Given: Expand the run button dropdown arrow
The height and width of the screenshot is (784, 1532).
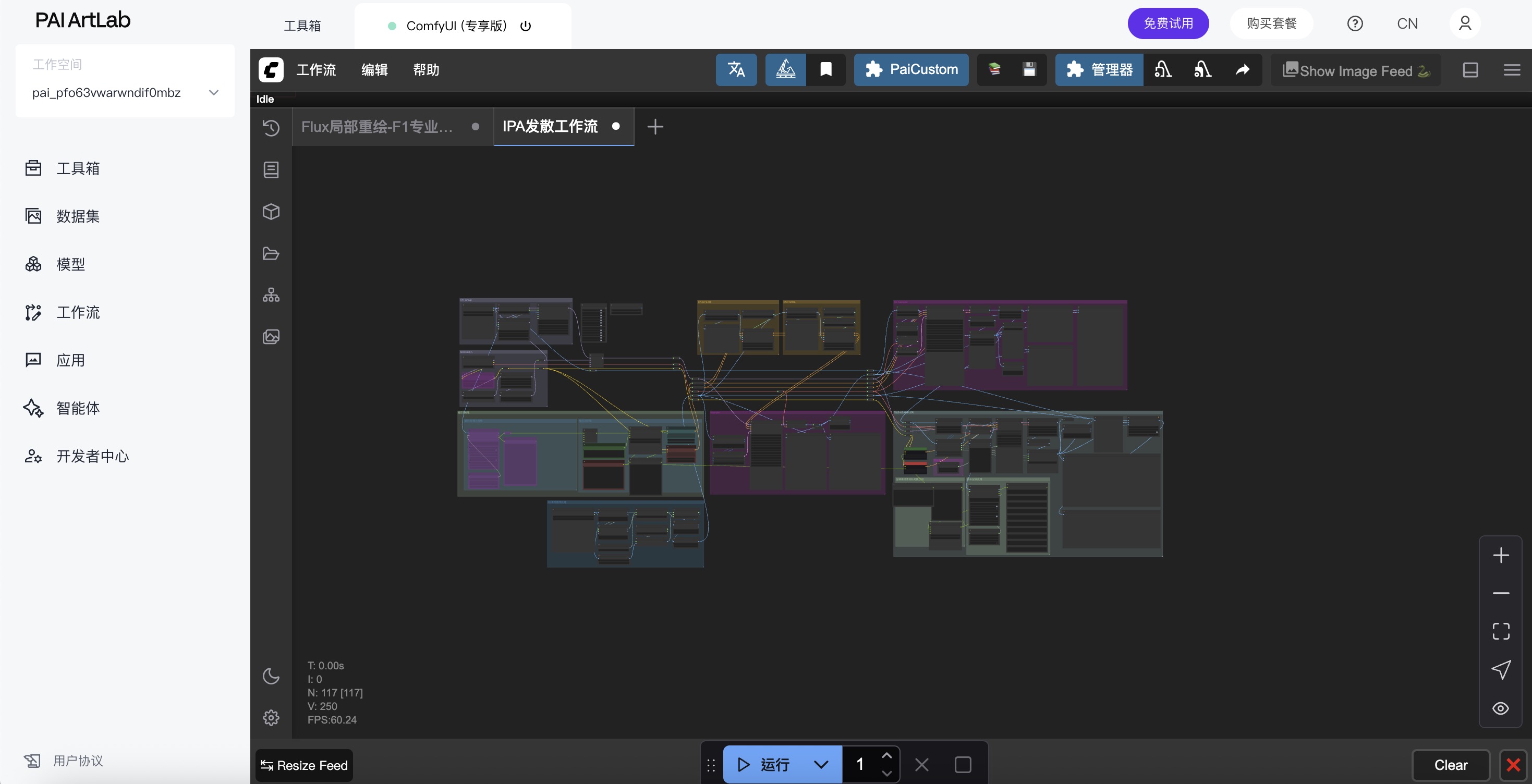Looking at the screenshot, I should 821,764.
